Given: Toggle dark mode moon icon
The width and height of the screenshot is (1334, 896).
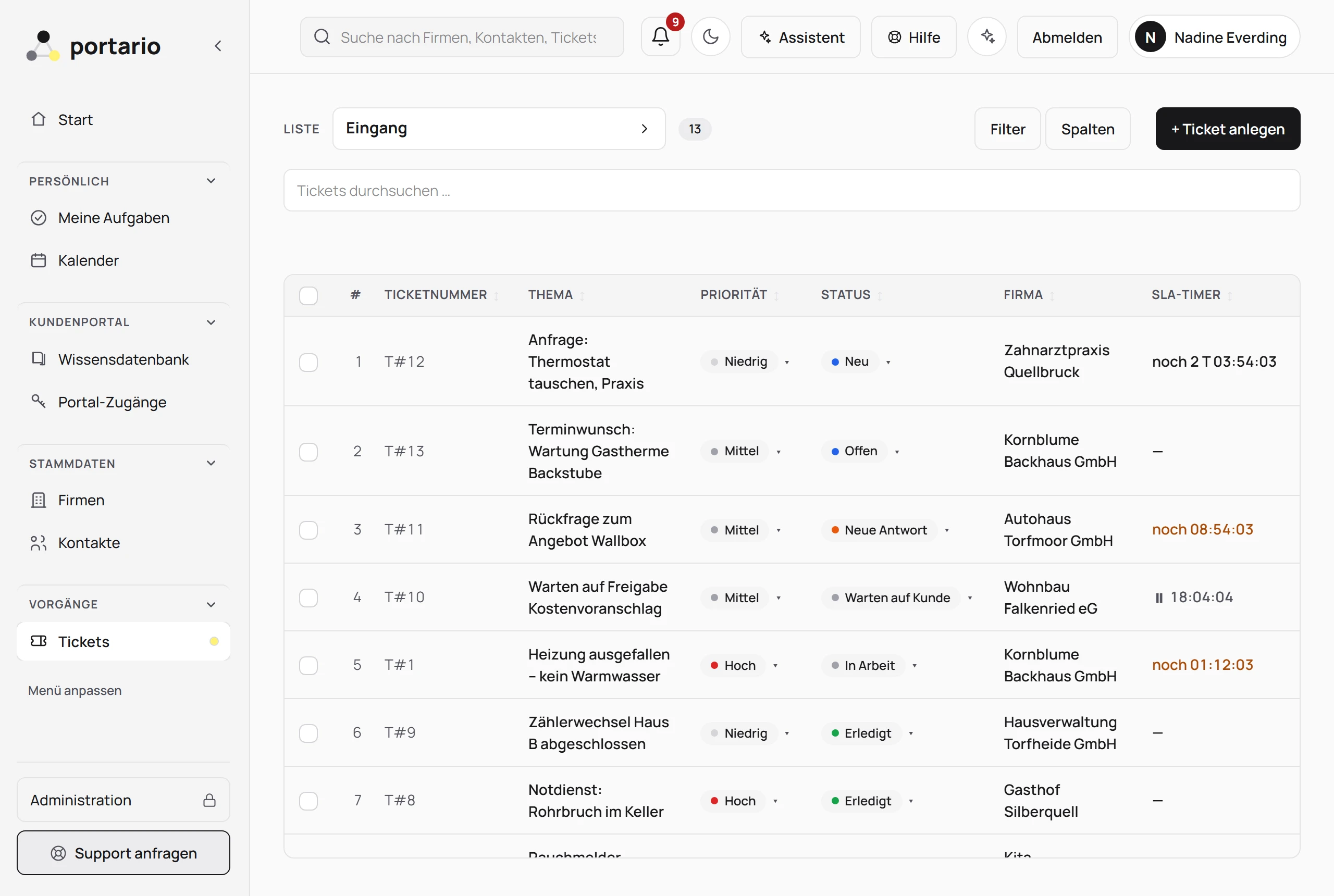Looking at the screenshot, I should 710,37.
